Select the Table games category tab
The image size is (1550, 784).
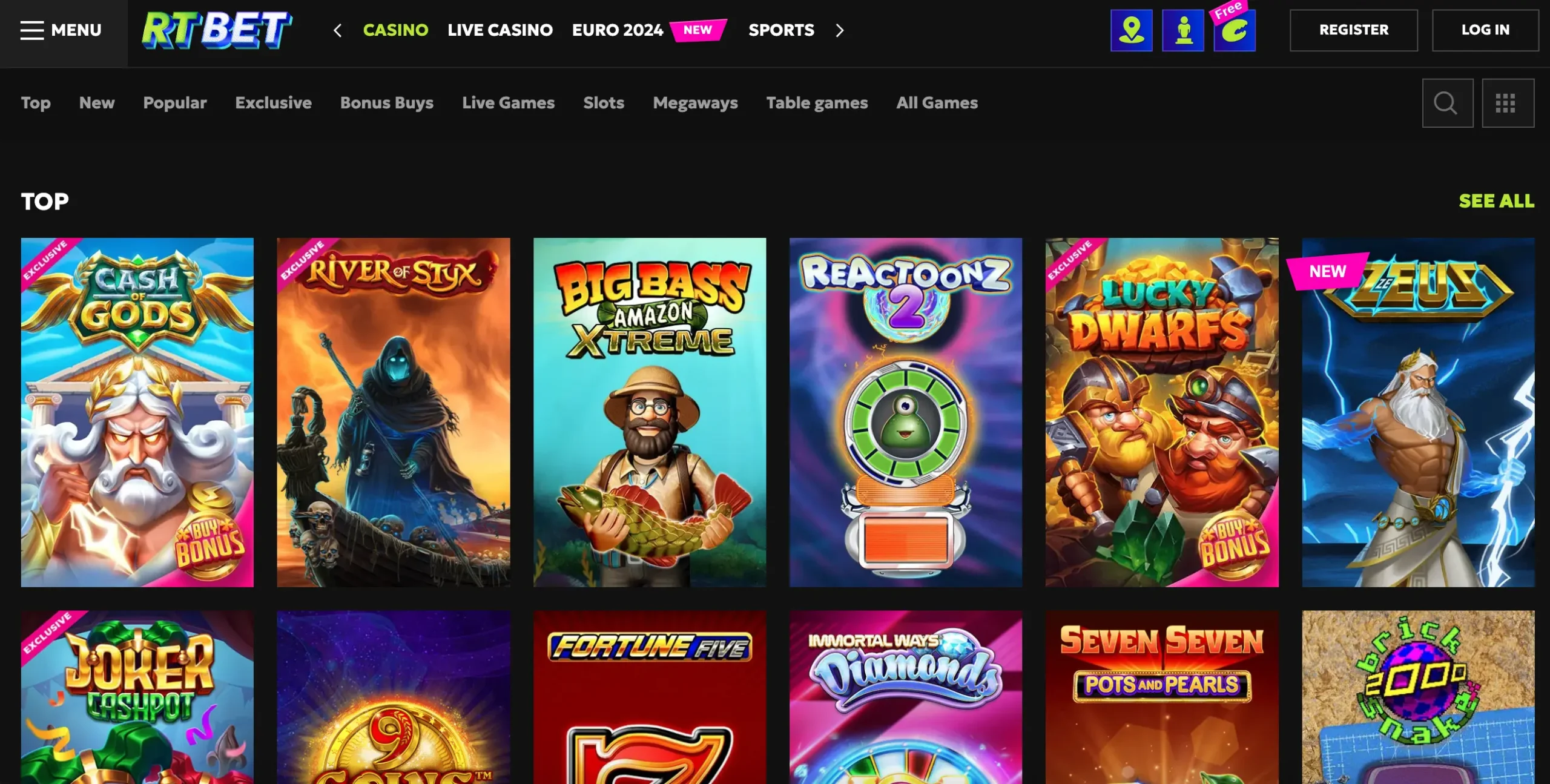(x=817, y=103)
